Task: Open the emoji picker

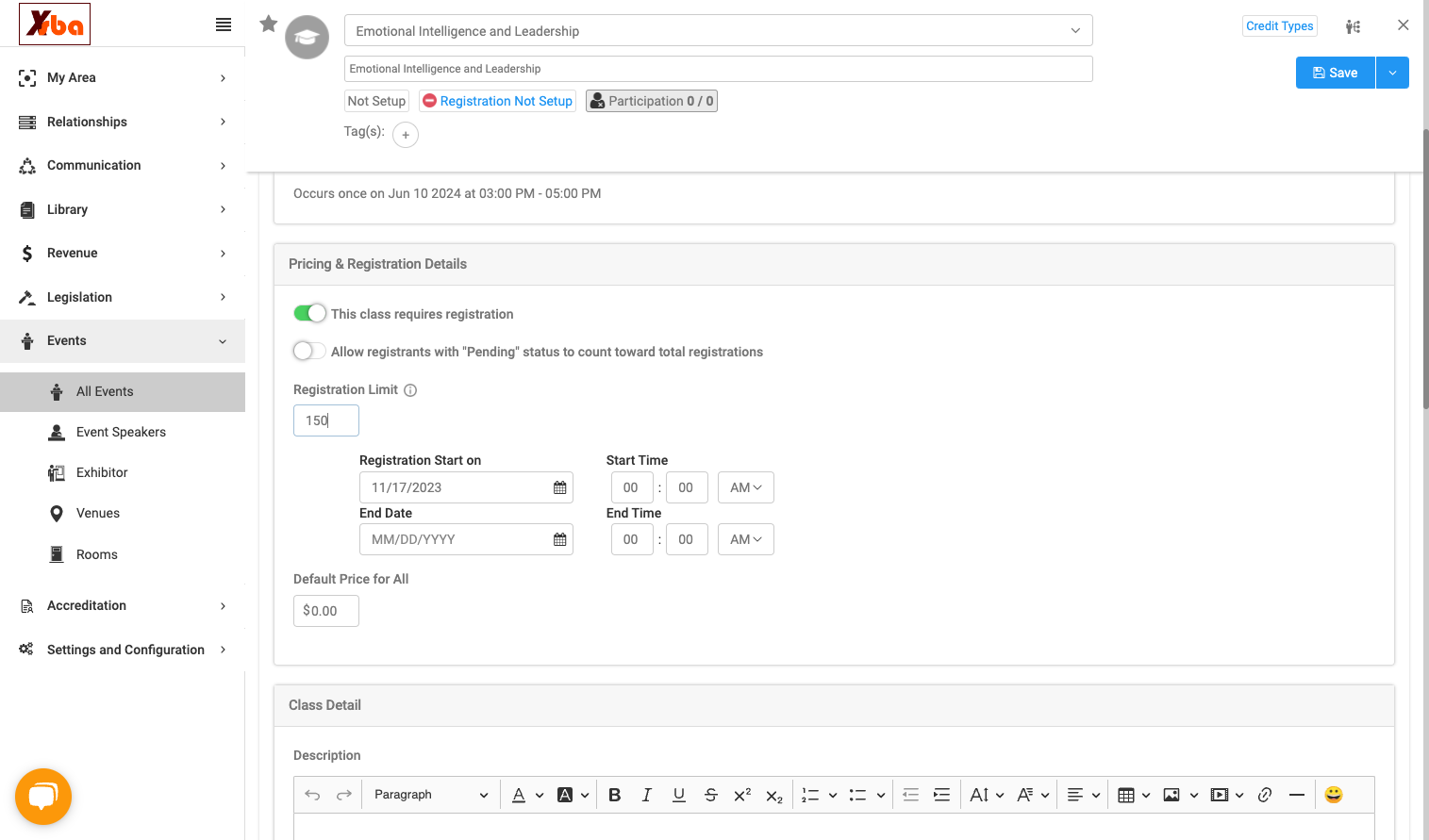Action: pyautogui.click(x=1334, y=795)
